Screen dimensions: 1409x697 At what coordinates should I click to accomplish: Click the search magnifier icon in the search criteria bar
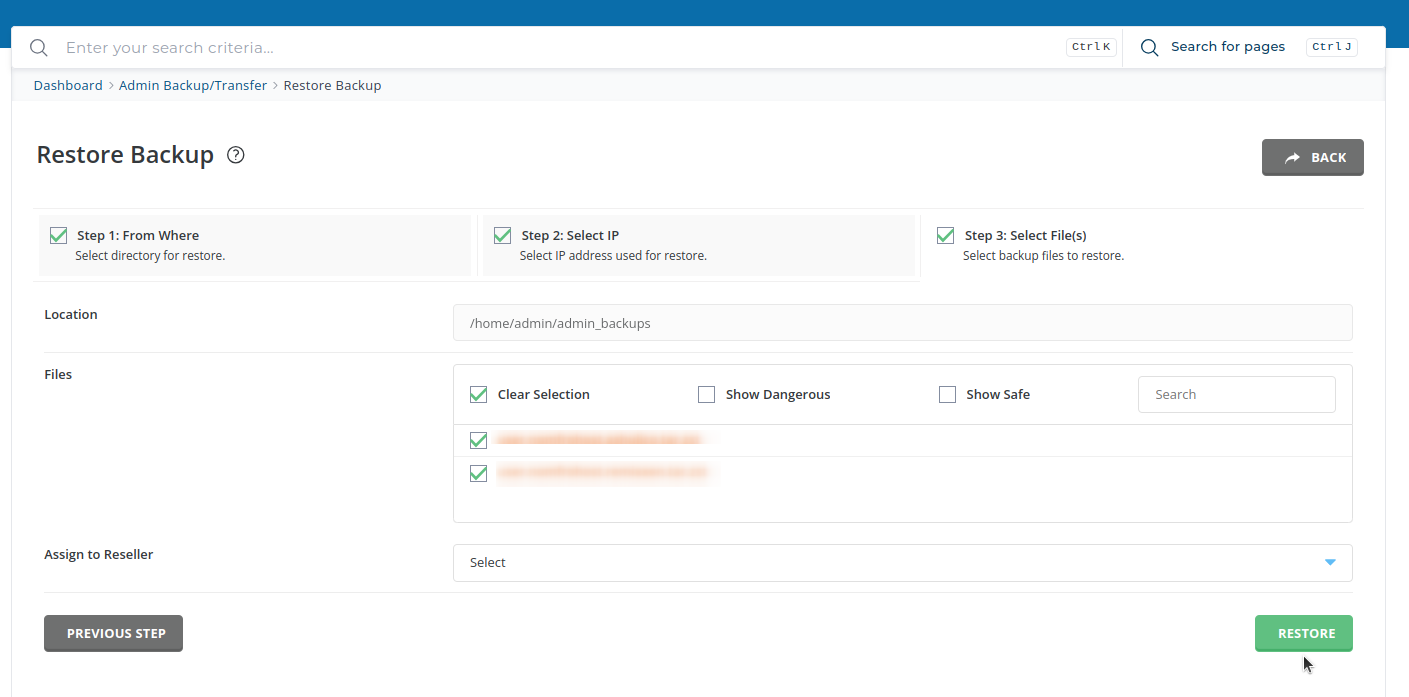(x=38, y=48)
